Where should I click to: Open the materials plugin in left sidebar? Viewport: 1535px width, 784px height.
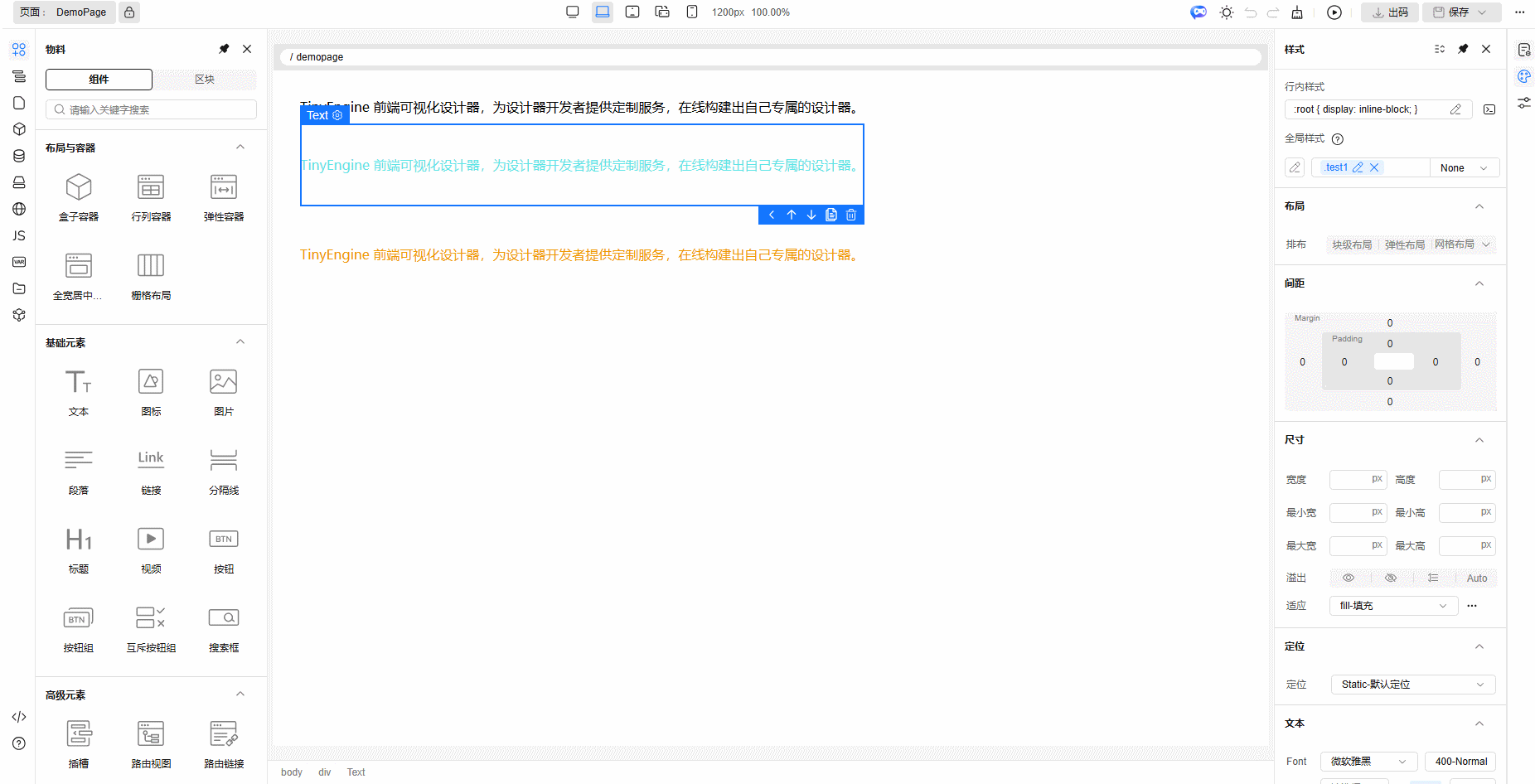coord(19,50)
